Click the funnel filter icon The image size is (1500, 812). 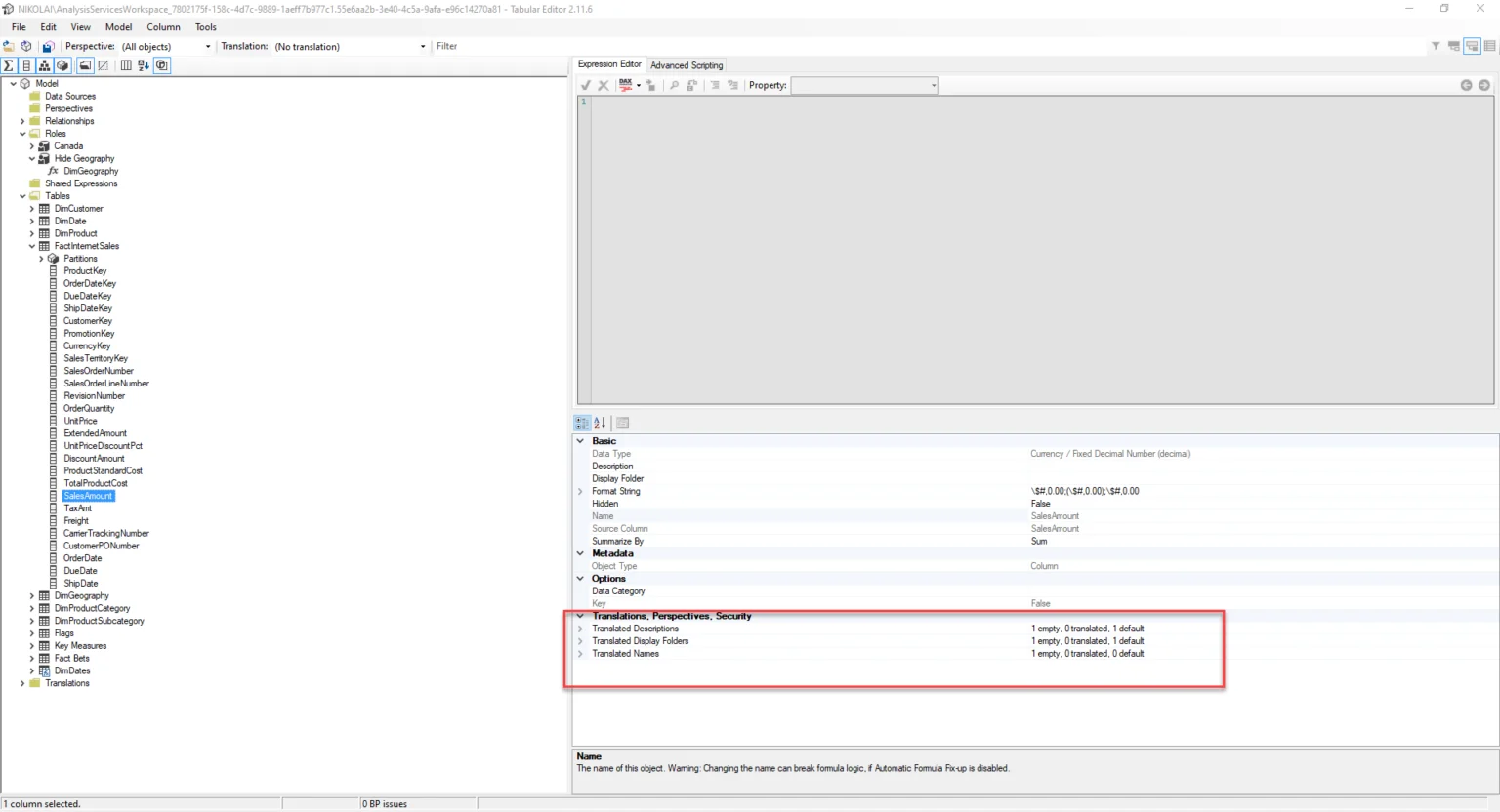pos(1436,46)
